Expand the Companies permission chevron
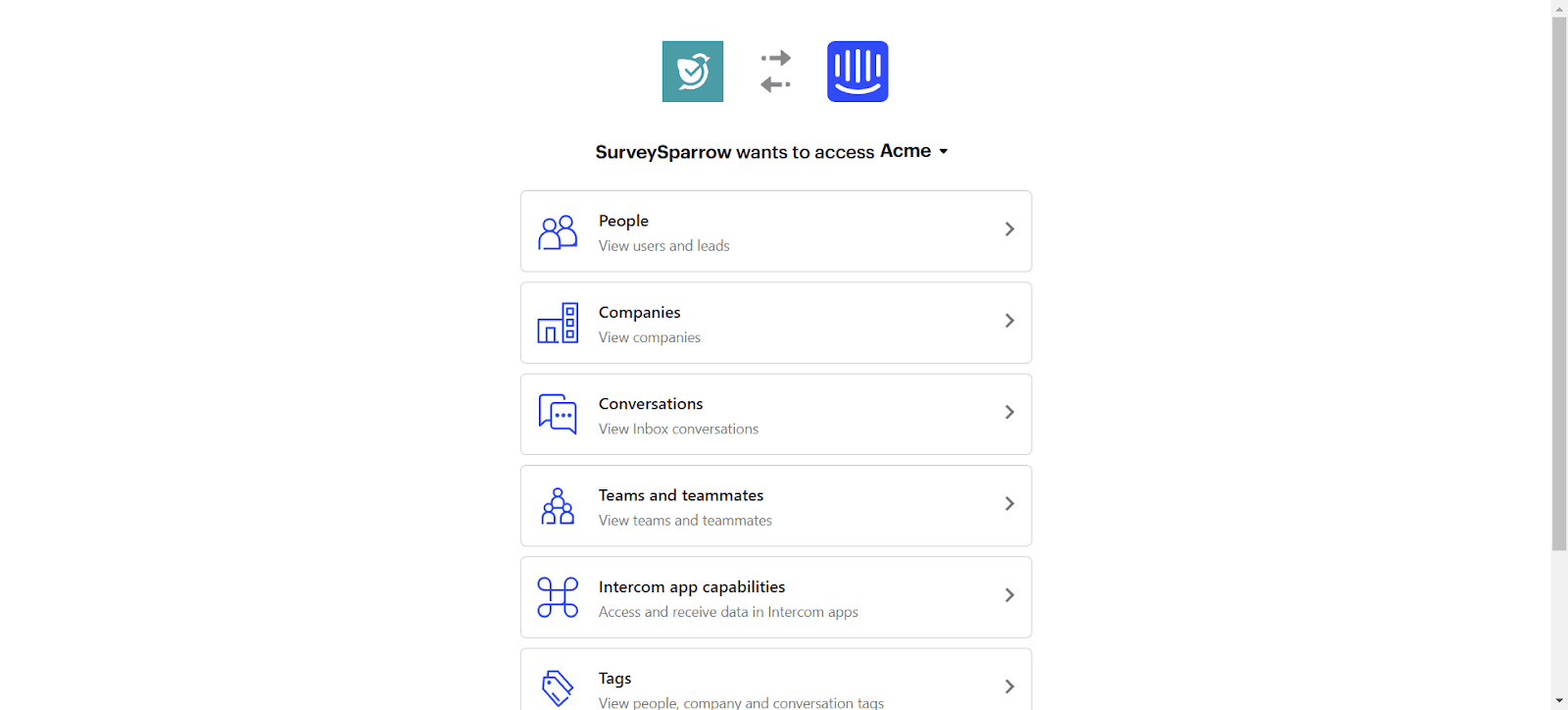Screen dimensions: 1568x710 pos(1009,321)
